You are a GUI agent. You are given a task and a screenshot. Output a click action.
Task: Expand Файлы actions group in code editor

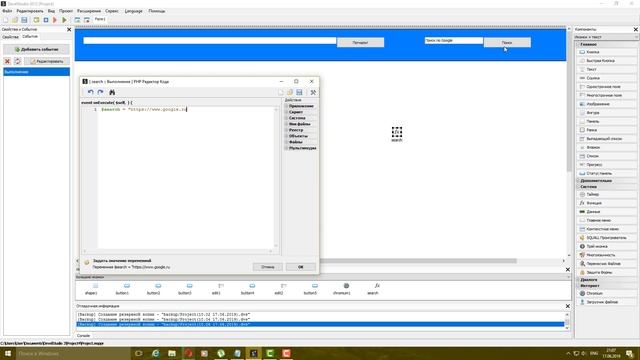(300, 142)
